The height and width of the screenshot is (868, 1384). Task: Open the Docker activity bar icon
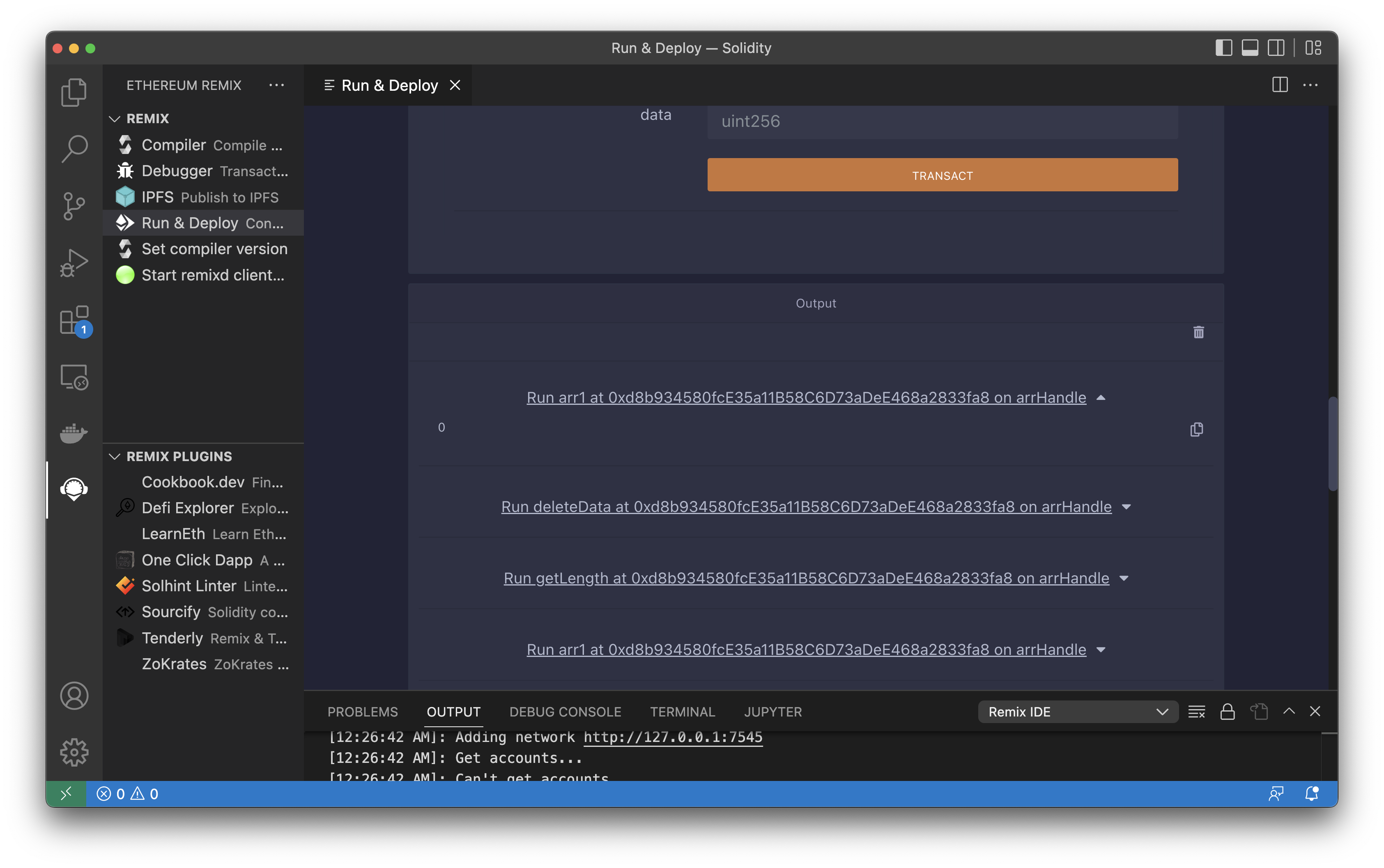[74, 433]
